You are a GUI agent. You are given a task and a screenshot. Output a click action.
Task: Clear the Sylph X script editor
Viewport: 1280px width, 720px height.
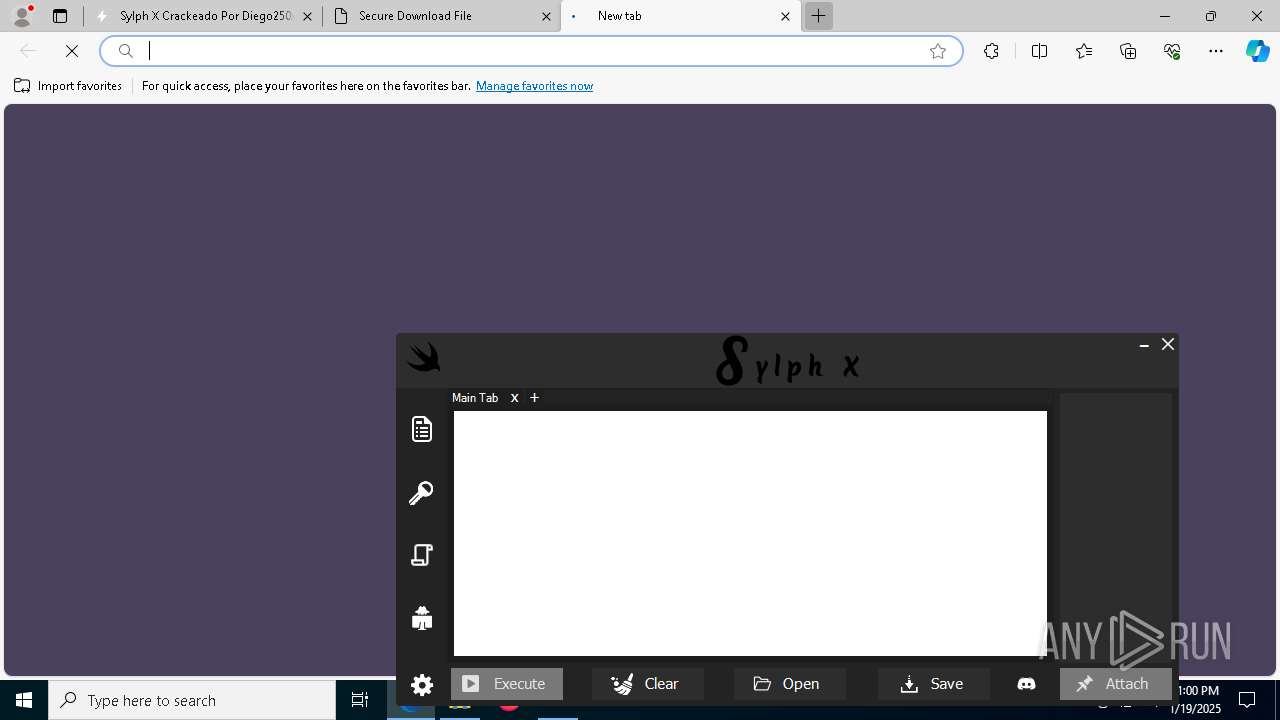(648, 684)
